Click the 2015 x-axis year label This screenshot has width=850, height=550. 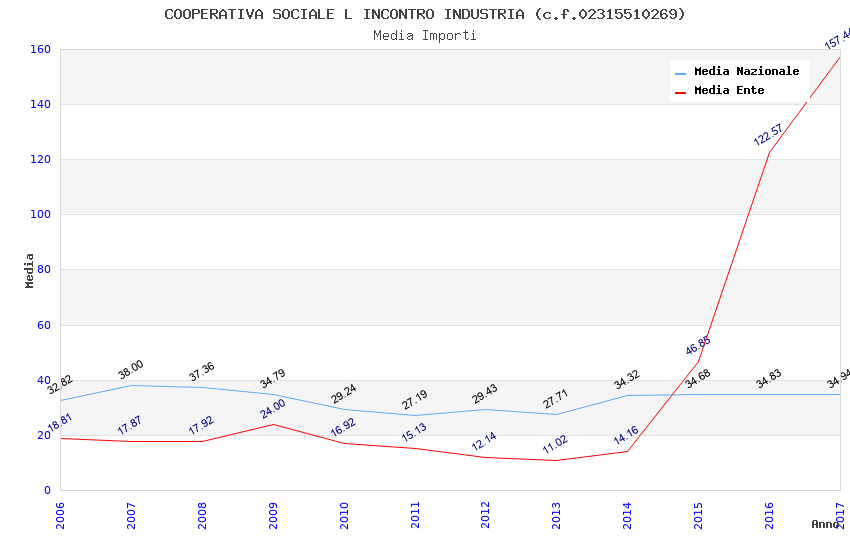698,515
